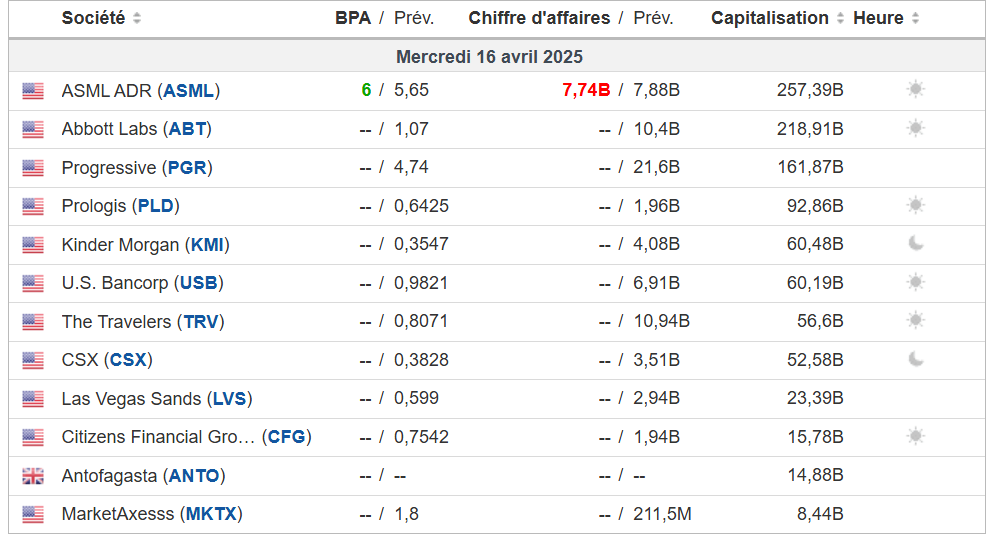
Task: Click the U.S. Bancorp USB ticker link
Action: coord(198,283)
